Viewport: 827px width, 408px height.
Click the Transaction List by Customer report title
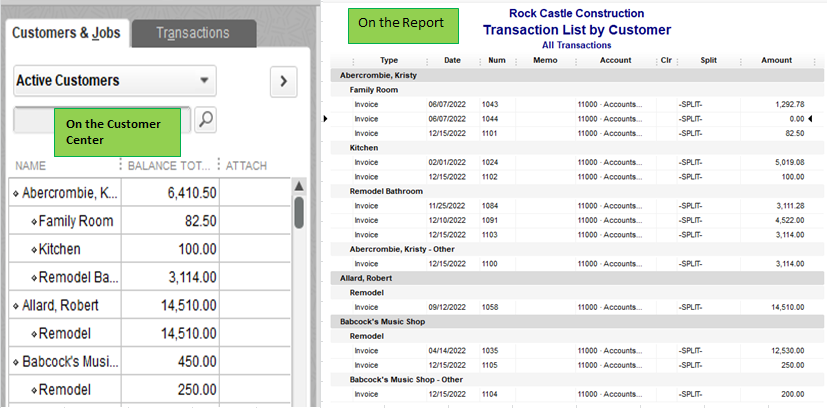(577, 30)
